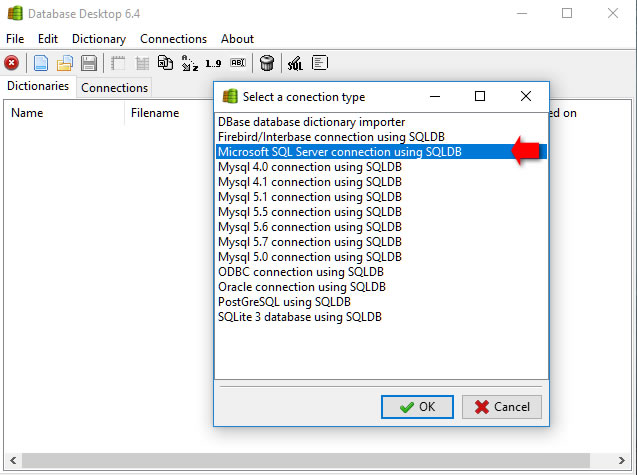Viewport: 637px width, 475px height.
Task: Minimize the Select a conection type dialog
Action: coord(435,96)
